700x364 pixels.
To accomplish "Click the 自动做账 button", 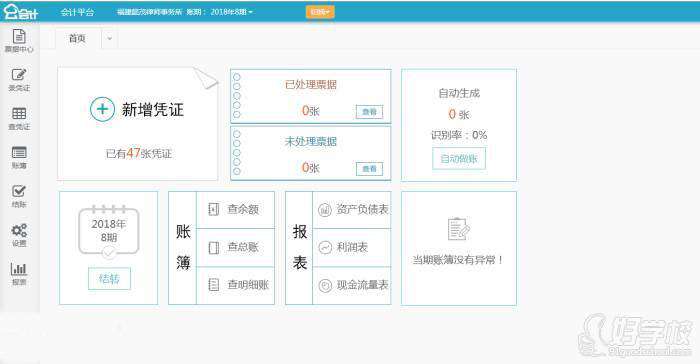I will [459, 159].
